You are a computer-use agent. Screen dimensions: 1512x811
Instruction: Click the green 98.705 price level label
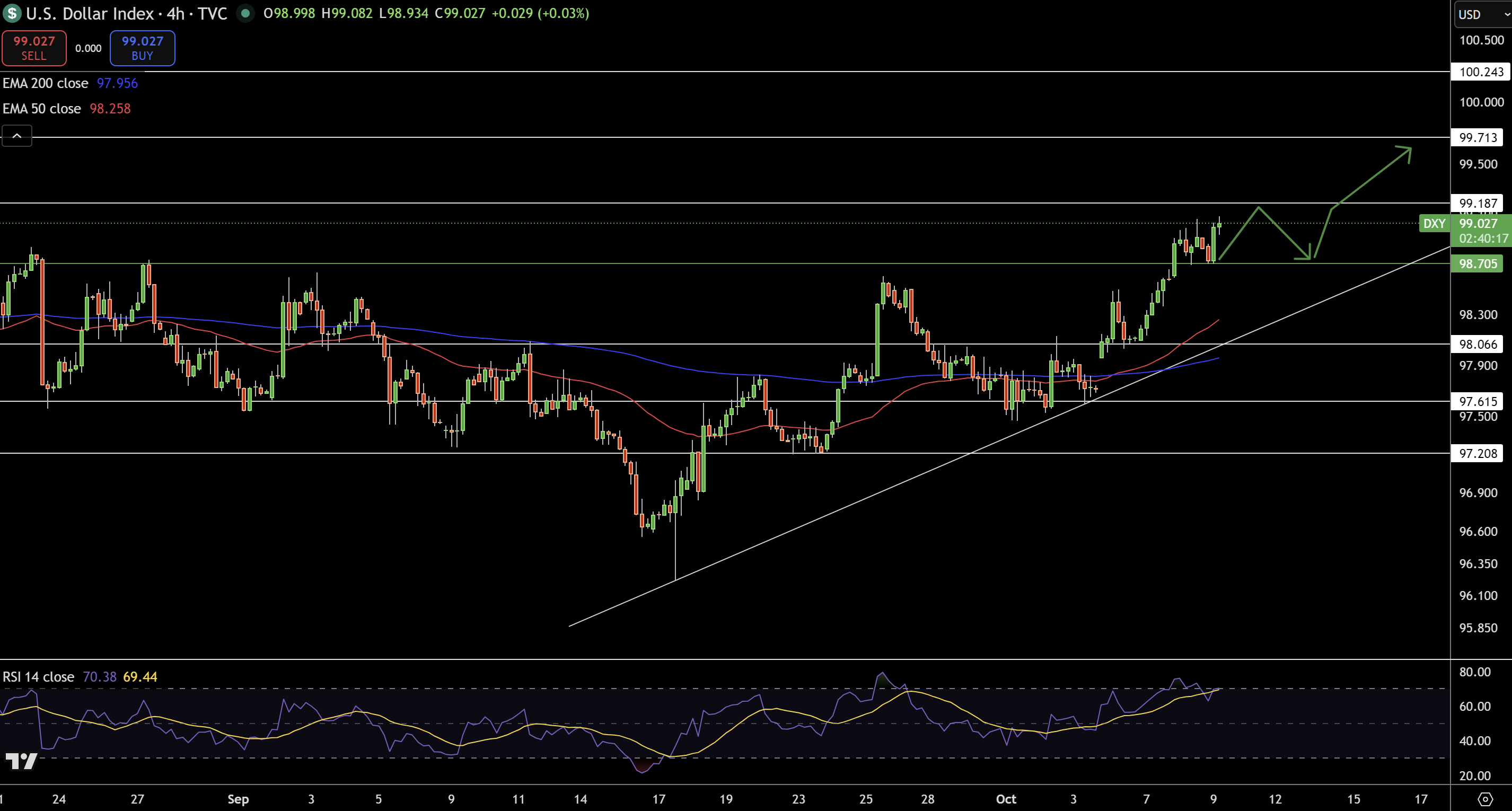pos(1478,263)
